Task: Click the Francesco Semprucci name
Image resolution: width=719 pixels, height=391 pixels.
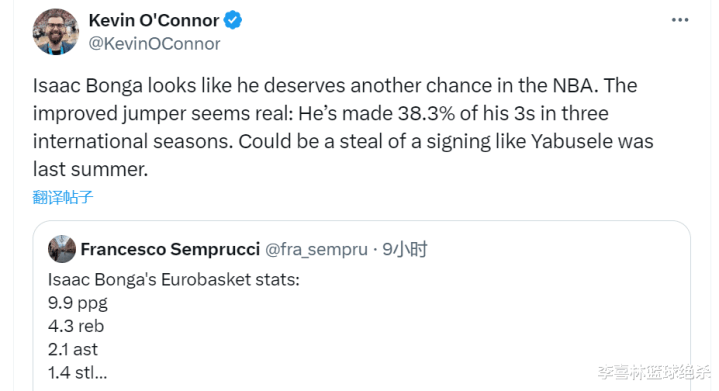Action: (x=170, y=249)
